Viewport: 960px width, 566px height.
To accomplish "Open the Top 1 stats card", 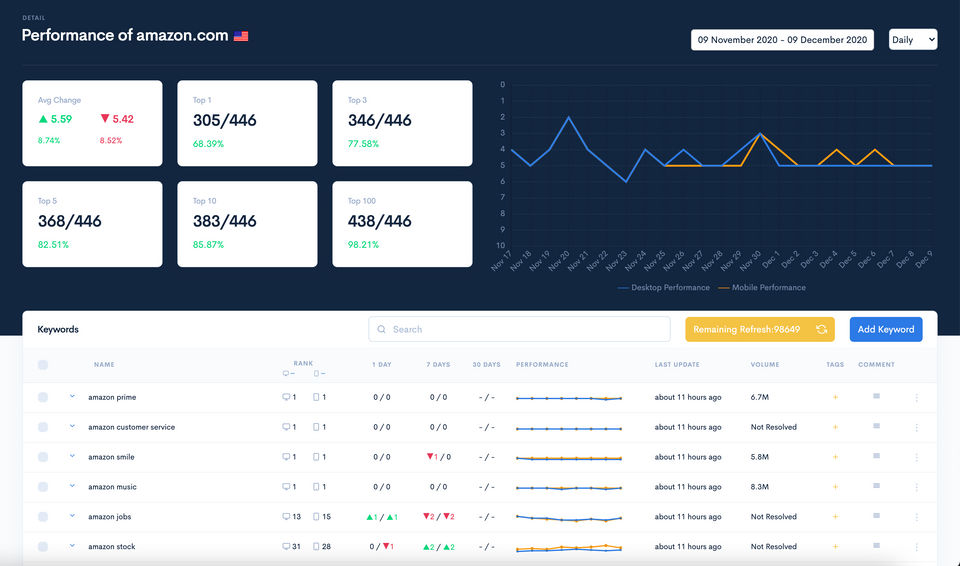I will click(x=247, y=123).
